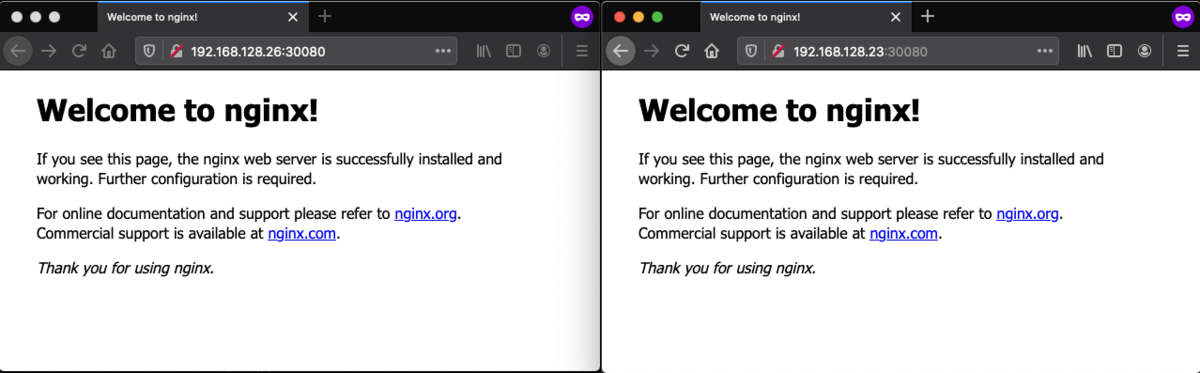Open page actions menu in right address bar
This screenshot has height=373, width=1200.
pyautogui.click(x=1045, y=51)
